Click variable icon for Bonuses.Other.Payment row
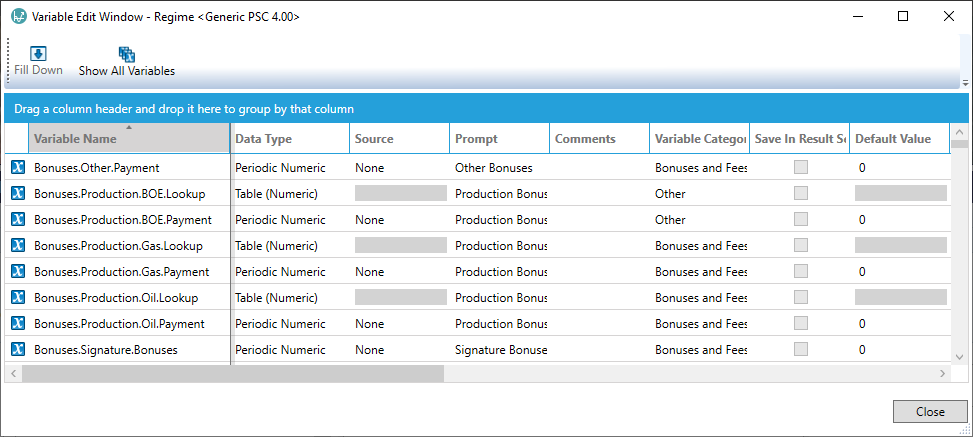973x437 pixels. [18, 168]
